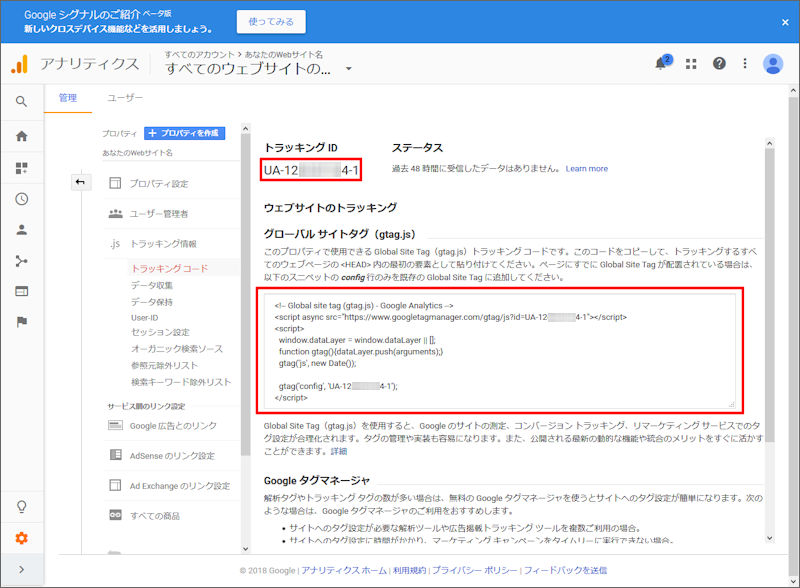Click the Ad Exchange settings icon
Screen dimensions: 800x588
[x=115, y=485]
